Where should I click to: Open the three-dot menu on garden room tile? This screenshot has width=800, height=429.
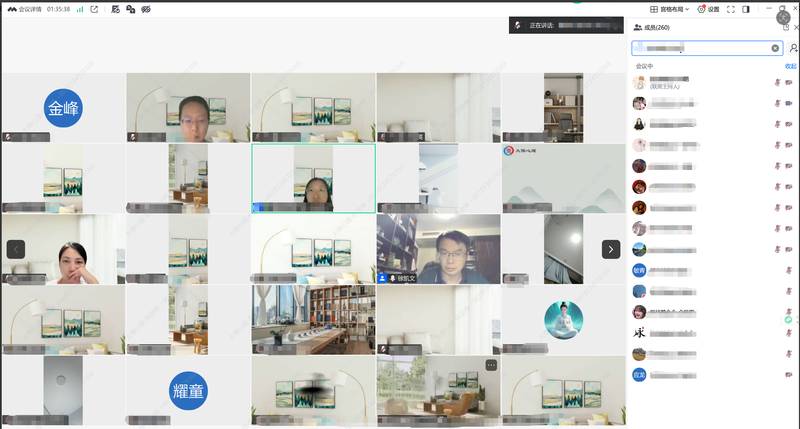pos(491,365)
